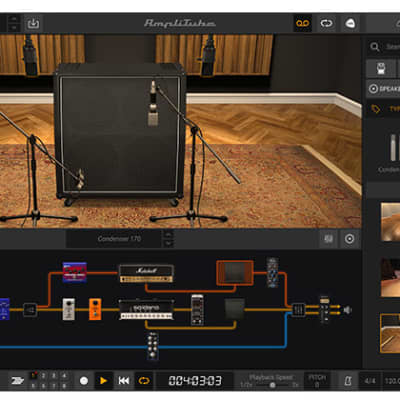Toggle the recorder tape icon
The image size is (400, 400).
pos(303,23)
